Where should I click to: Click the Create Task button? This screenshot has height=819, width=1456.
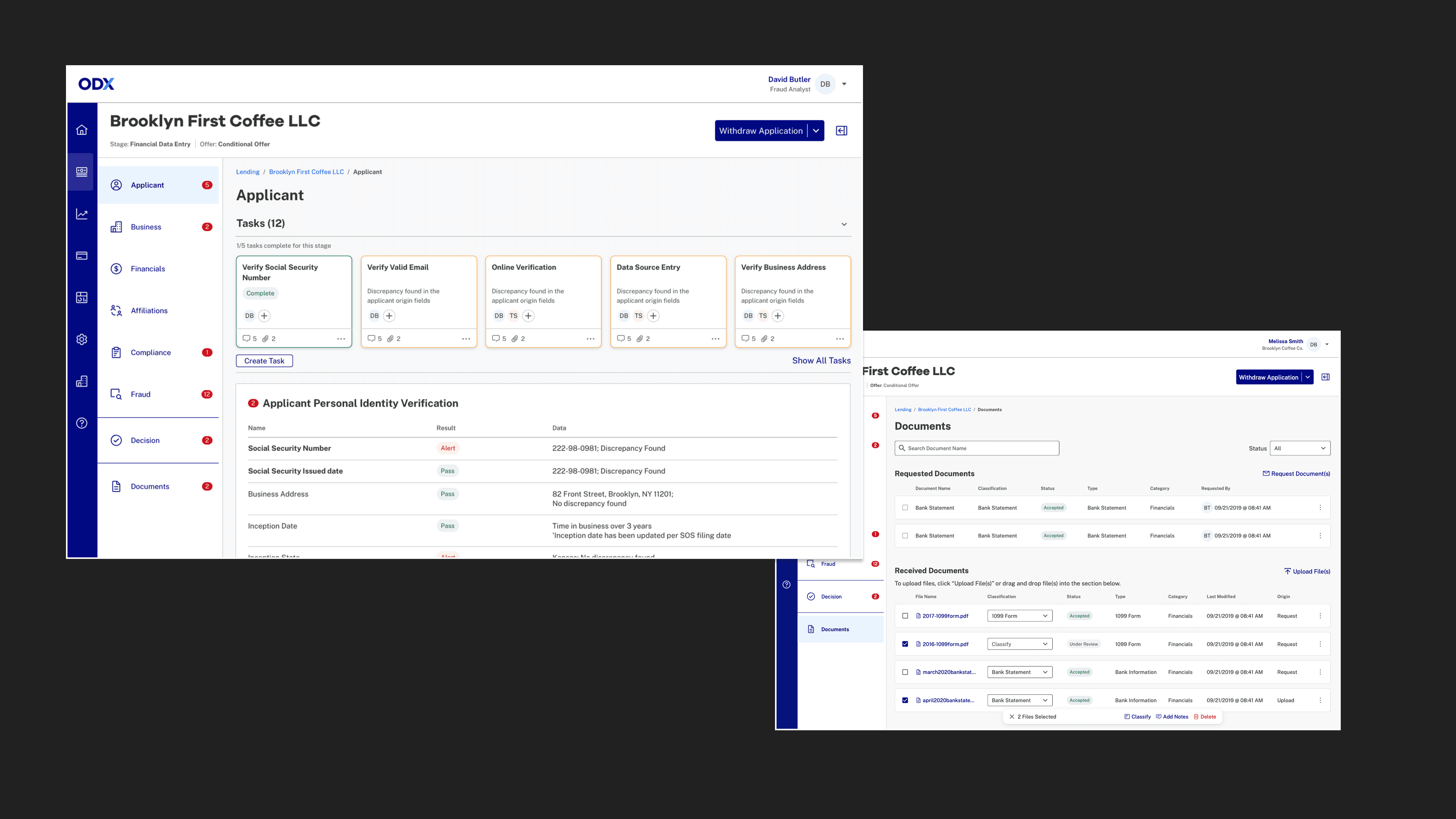click(264, 361)
